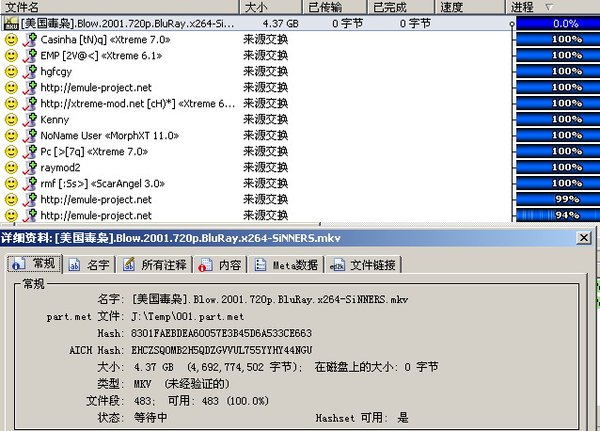600x431 pixels.
Task: Sort by 速度 column header
Action: [x=470, y=7]
